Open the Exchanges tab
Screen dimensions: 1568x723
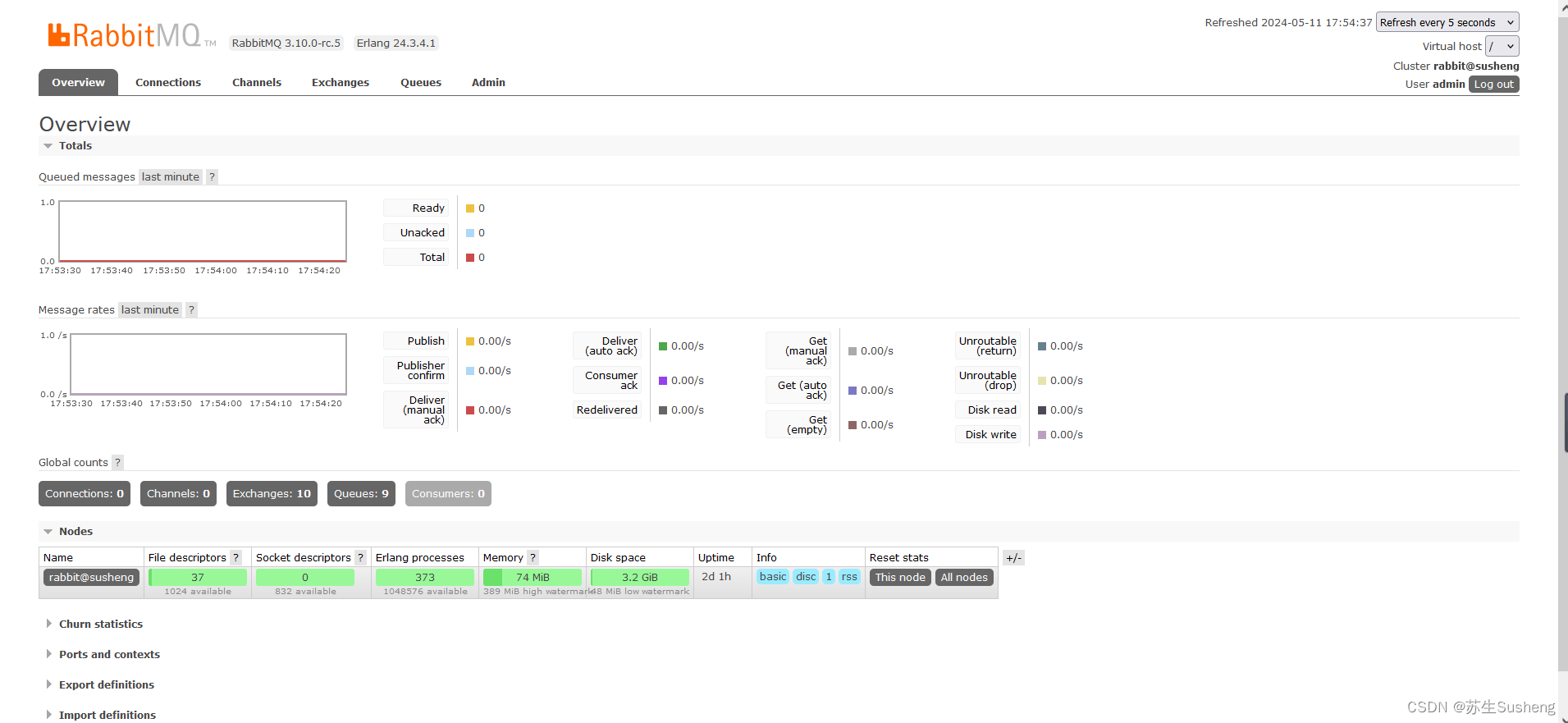341,82
